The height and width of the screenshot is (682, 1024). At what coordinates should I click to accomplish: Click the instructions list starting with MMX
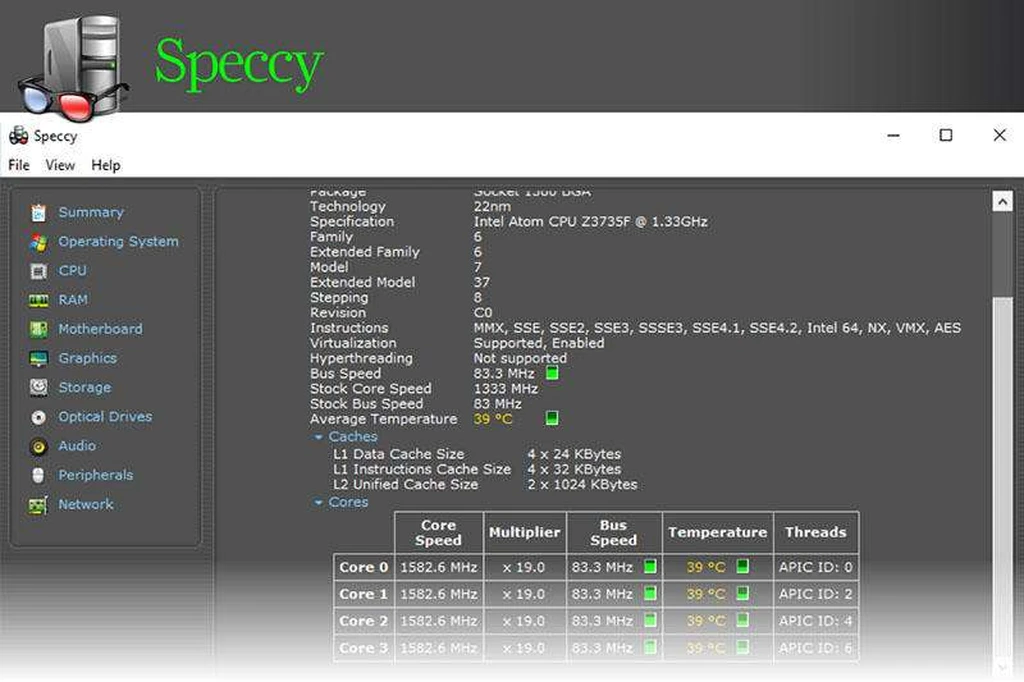click(x=717, y=328)
